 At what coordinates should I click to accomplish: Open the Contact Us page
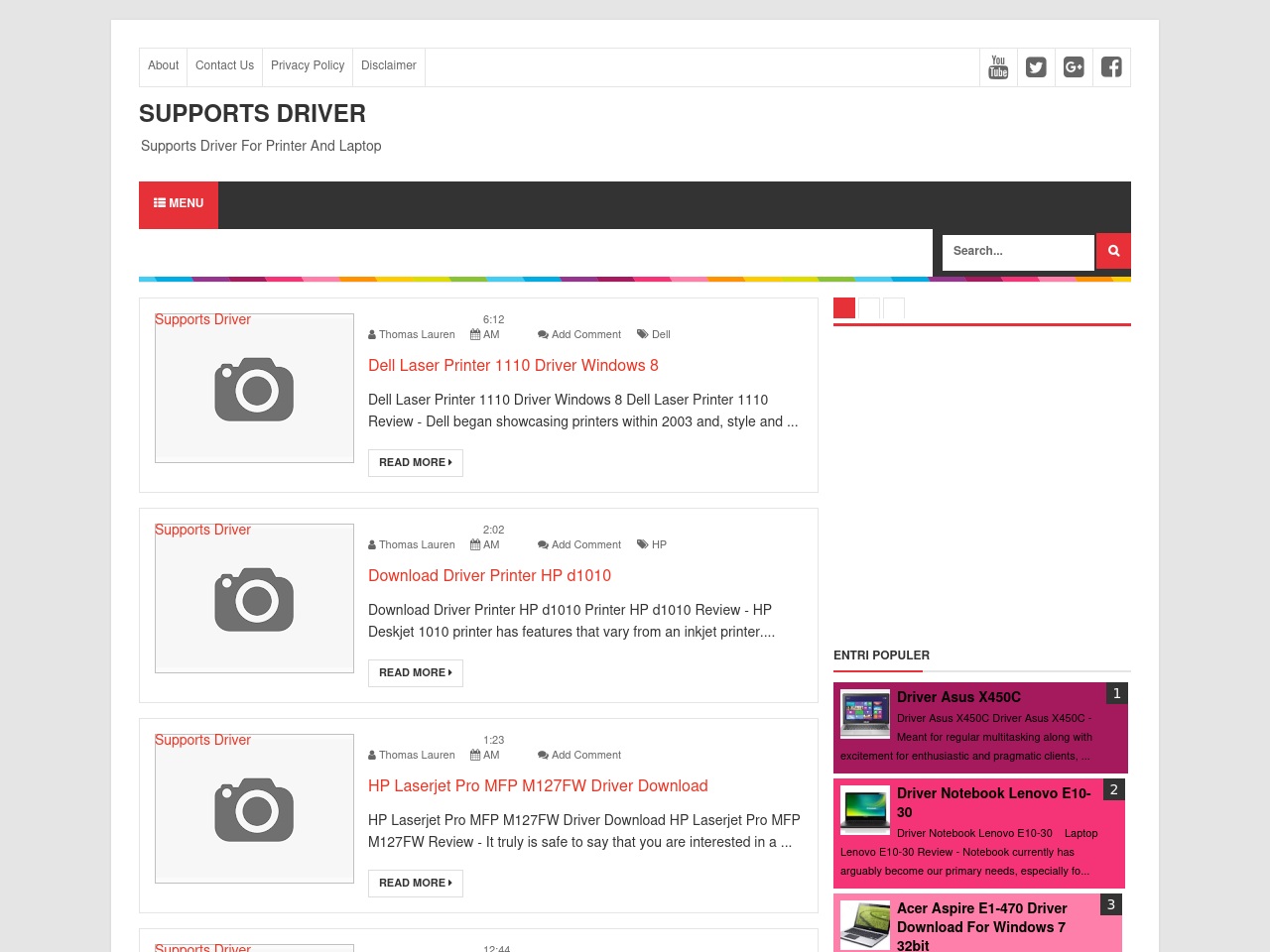[224, 65]
